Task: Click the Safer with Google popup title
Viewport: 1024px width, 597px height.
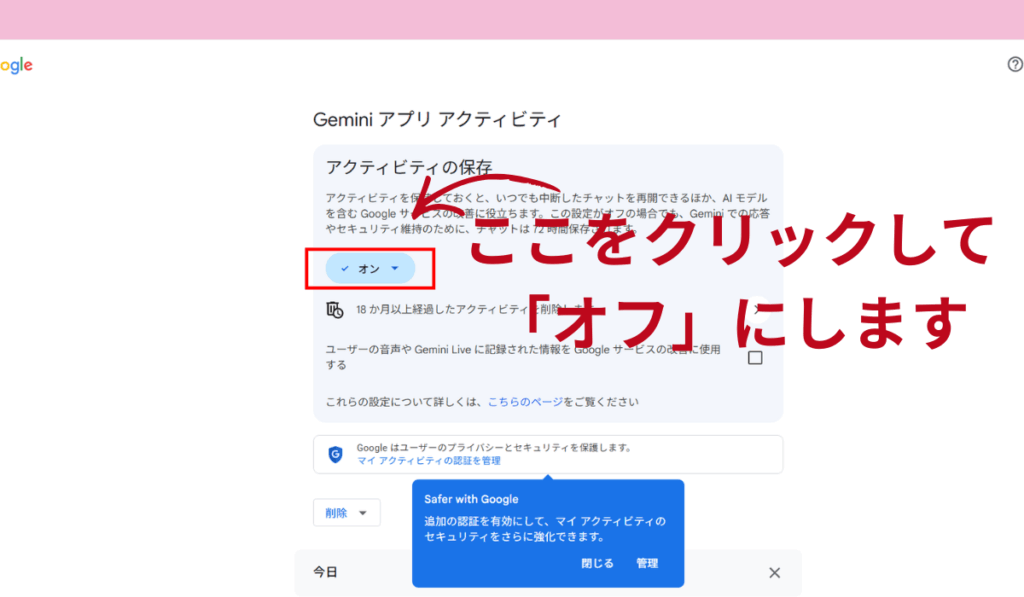Action: (471, 499)
